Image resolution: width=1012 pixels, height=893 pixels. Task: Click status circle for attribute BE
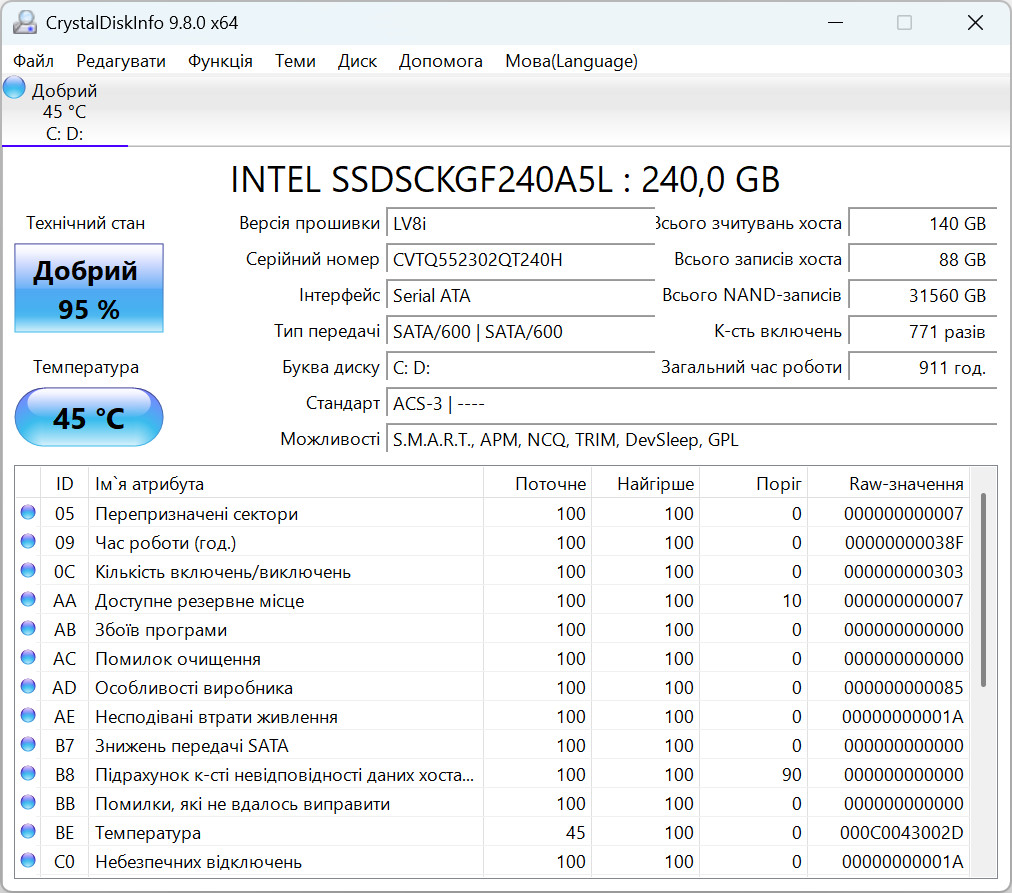point(28,832)
